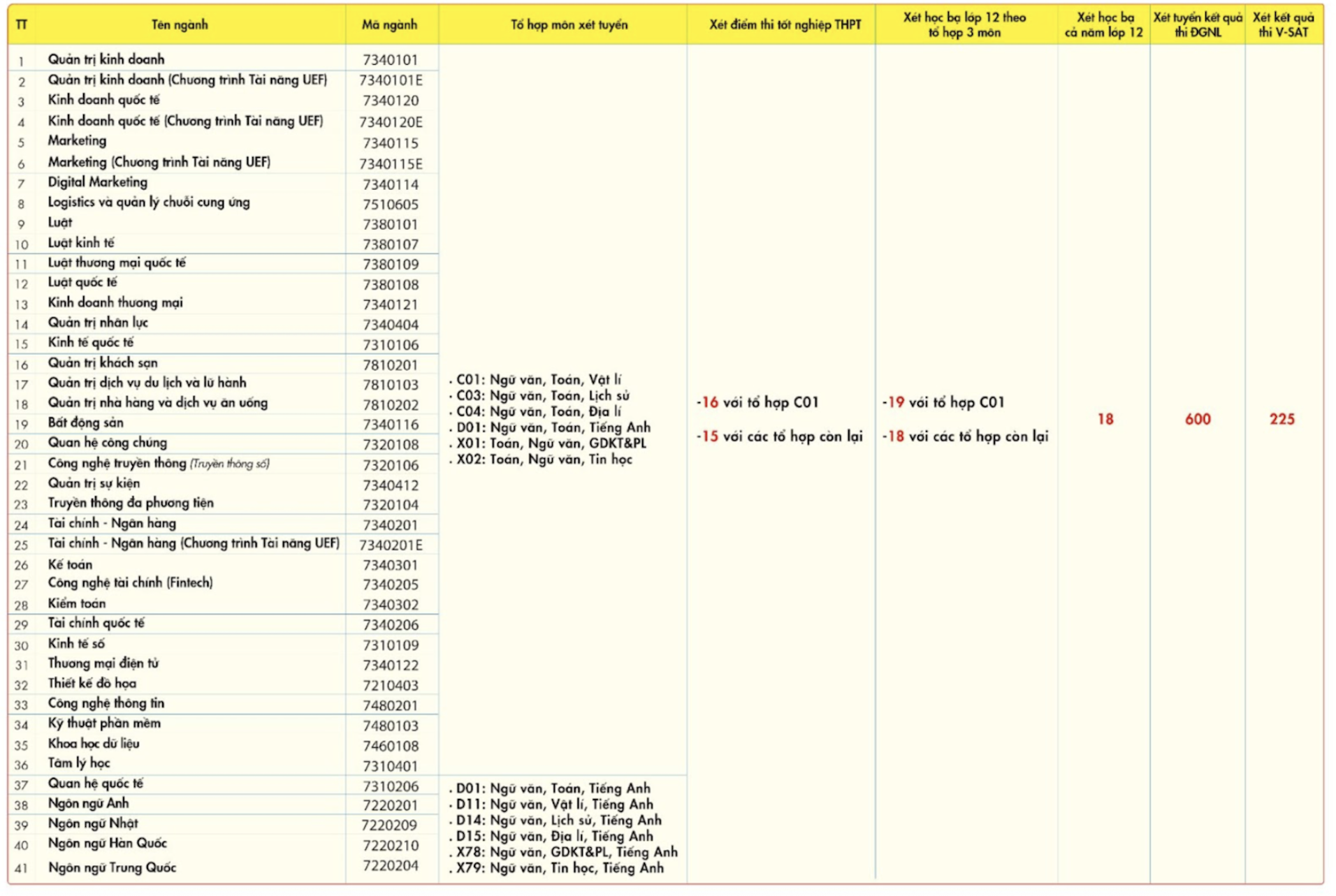The height and width of the screenshot is (896, 1336).
Task: Select the 'Tổ hợp môn xét tuyển' header
Action: 569,25
